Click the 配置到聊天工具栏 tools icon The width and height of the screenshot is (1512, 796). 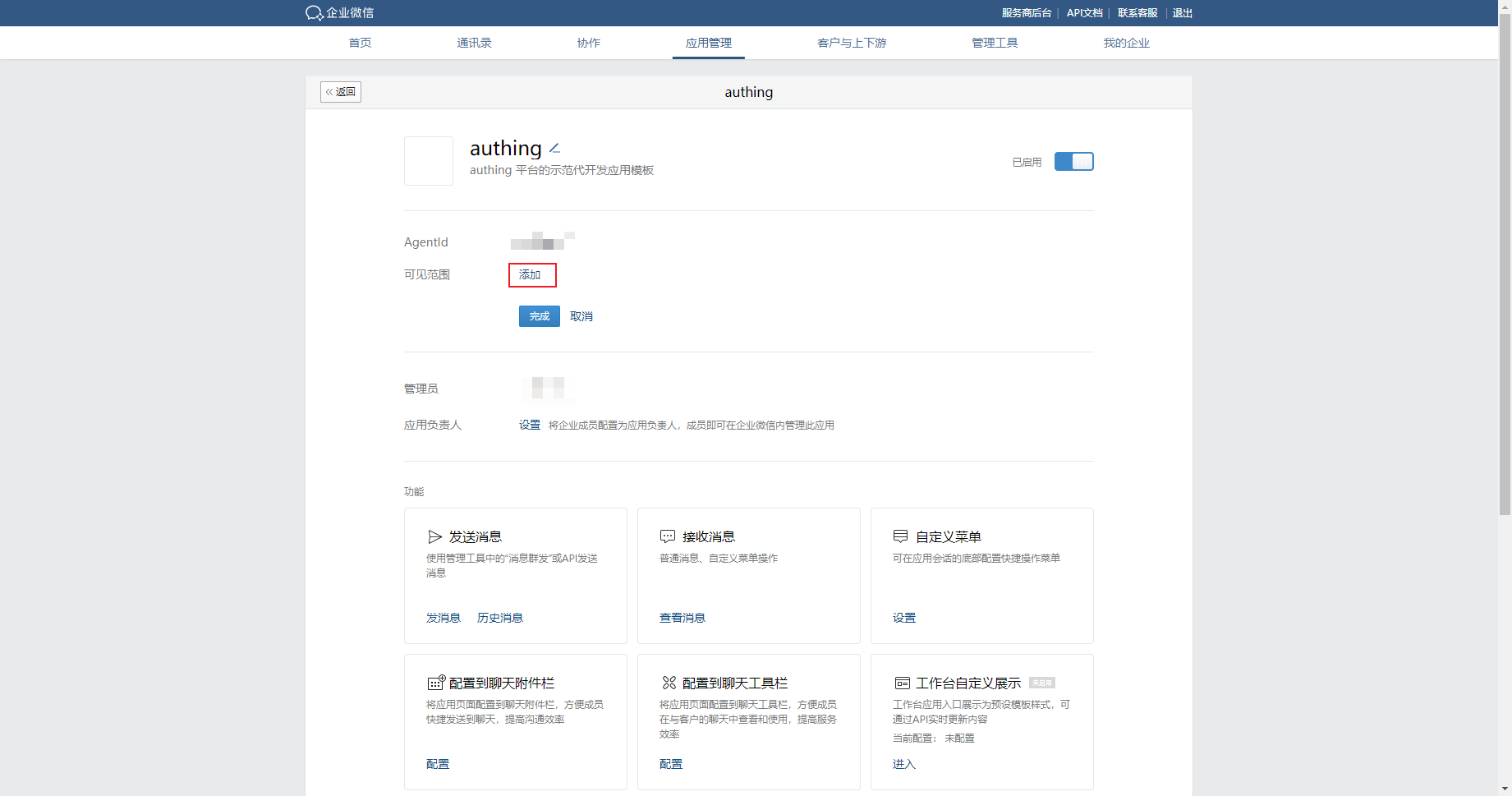click(669, 683)
